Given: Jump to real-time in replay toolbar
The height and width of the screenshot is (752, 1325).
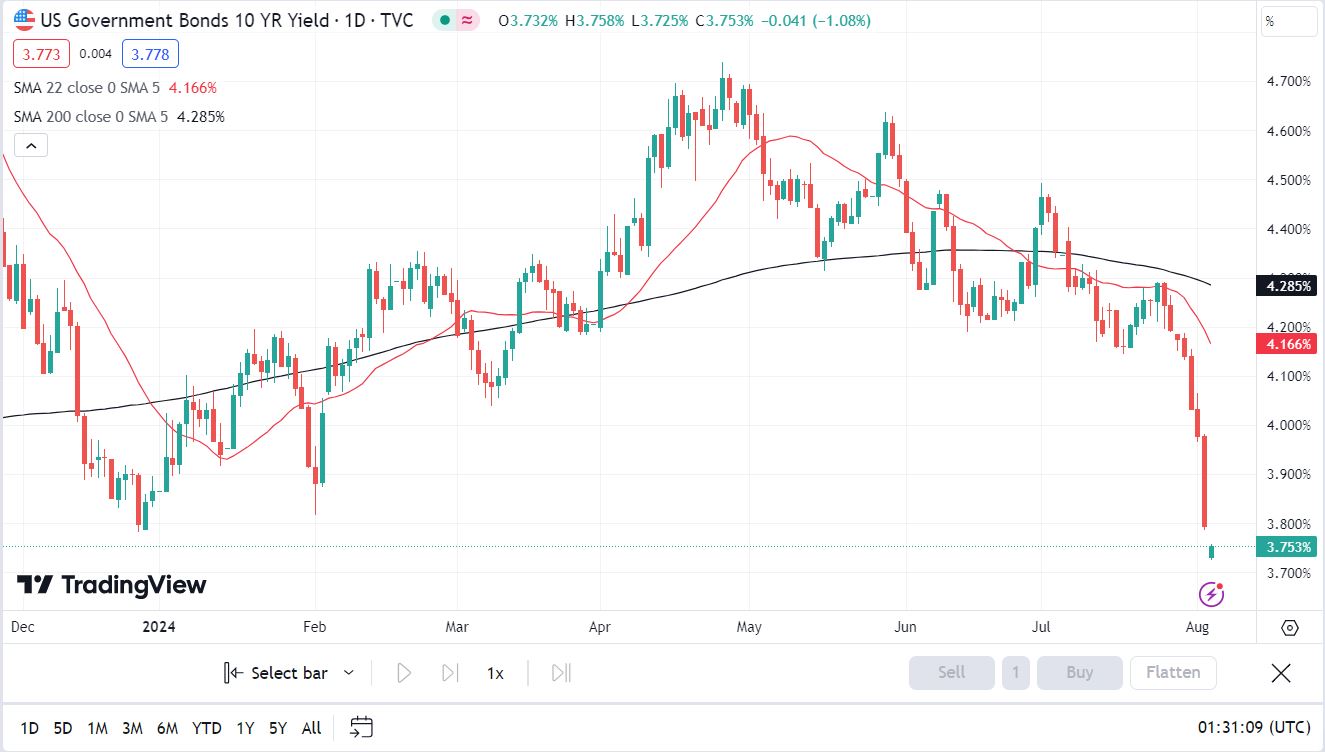Looking at the screenshot, I should [x=561, y=673].
